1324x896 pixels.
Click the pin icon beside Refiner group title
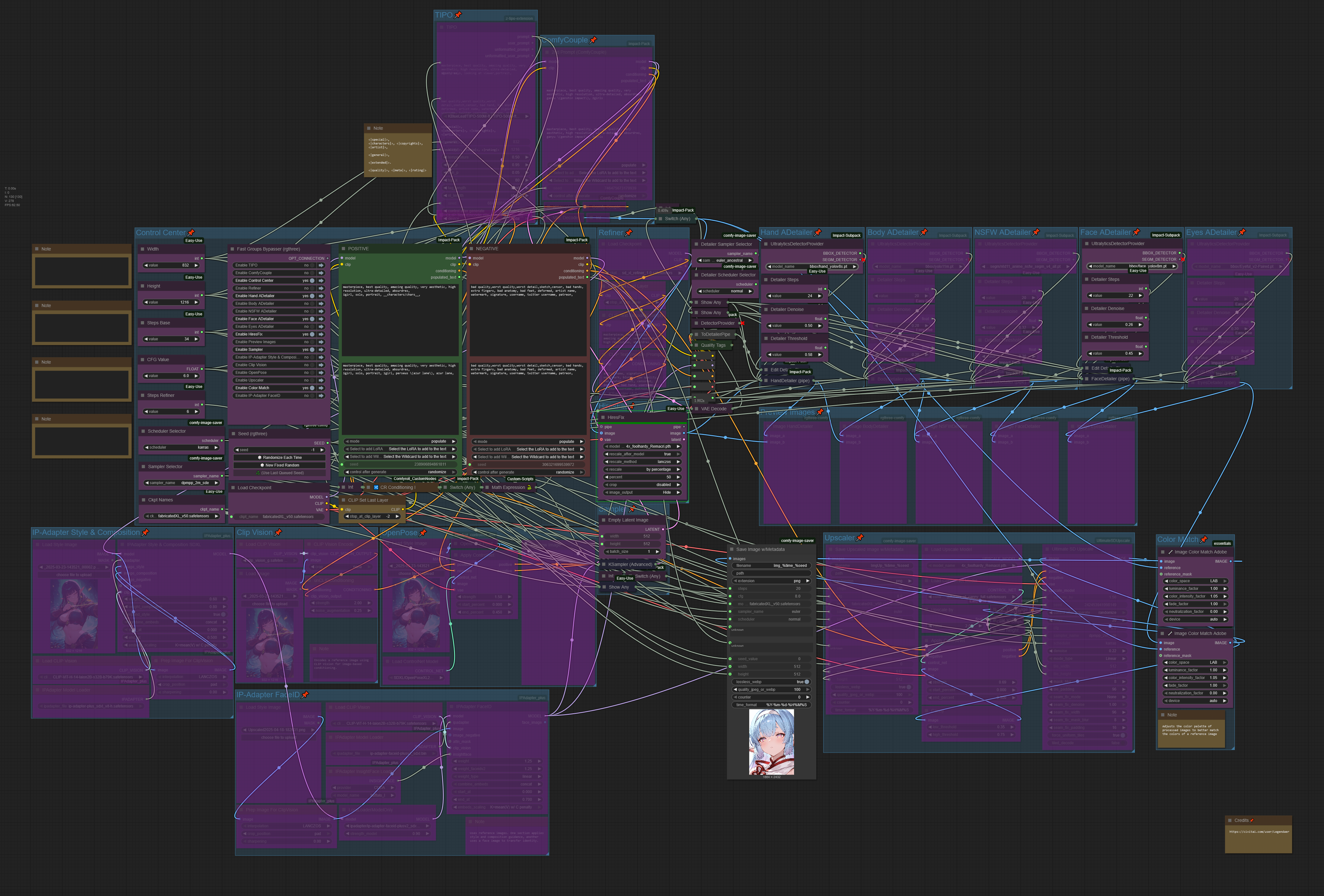[628, 232]
